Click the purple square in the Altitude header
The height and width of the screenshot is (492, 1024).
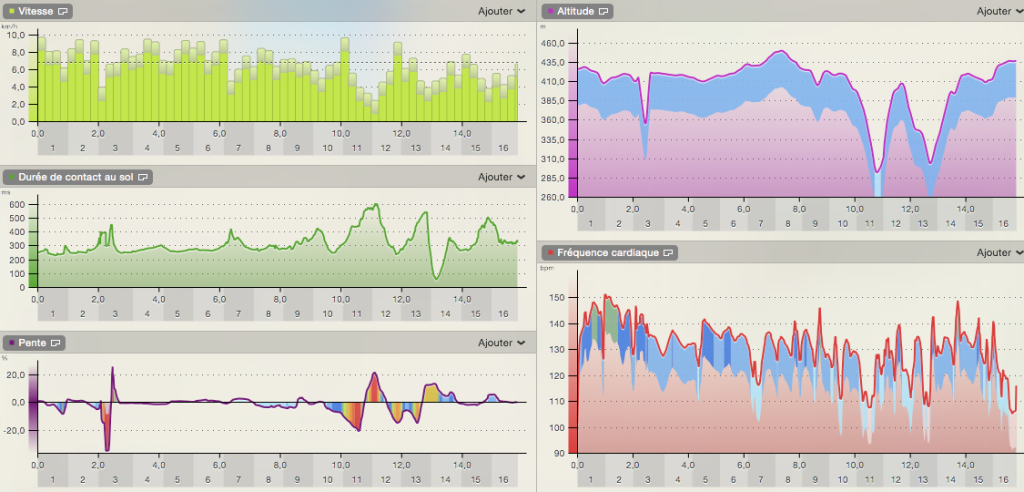(550, 11)
